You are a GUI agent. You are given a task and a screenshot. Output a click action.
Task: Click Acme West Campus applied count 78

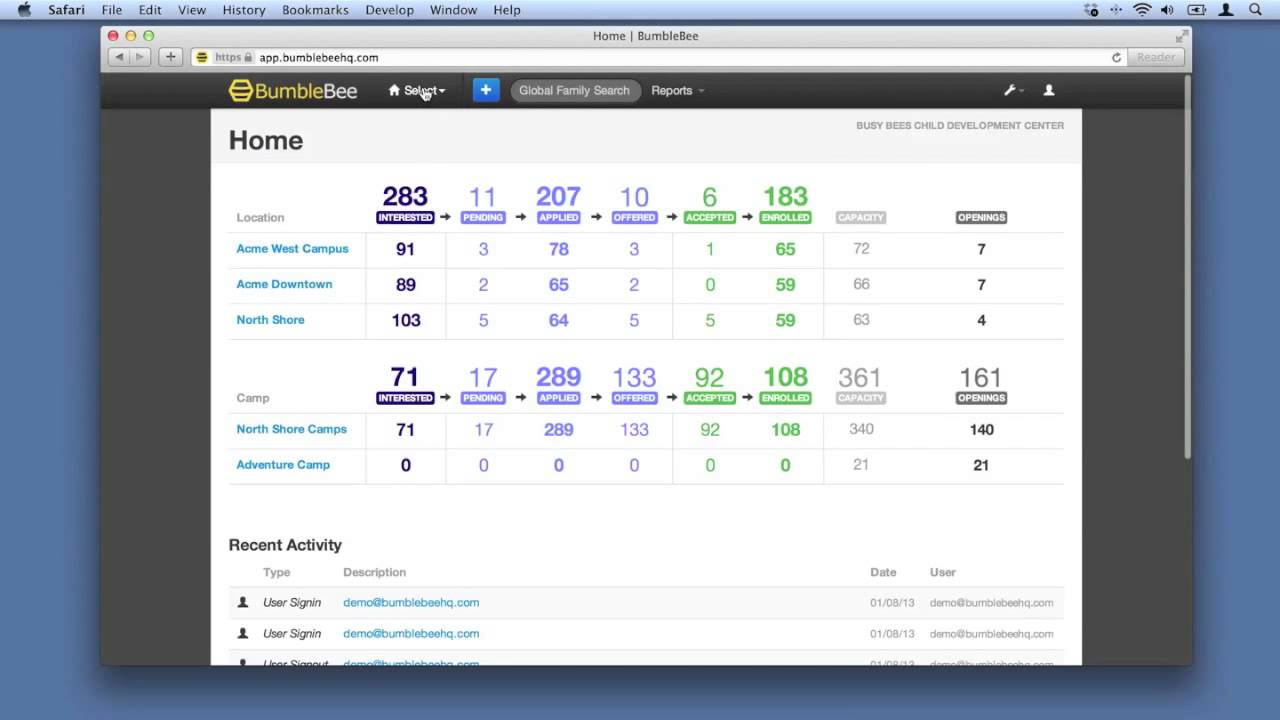click(558, 249)
